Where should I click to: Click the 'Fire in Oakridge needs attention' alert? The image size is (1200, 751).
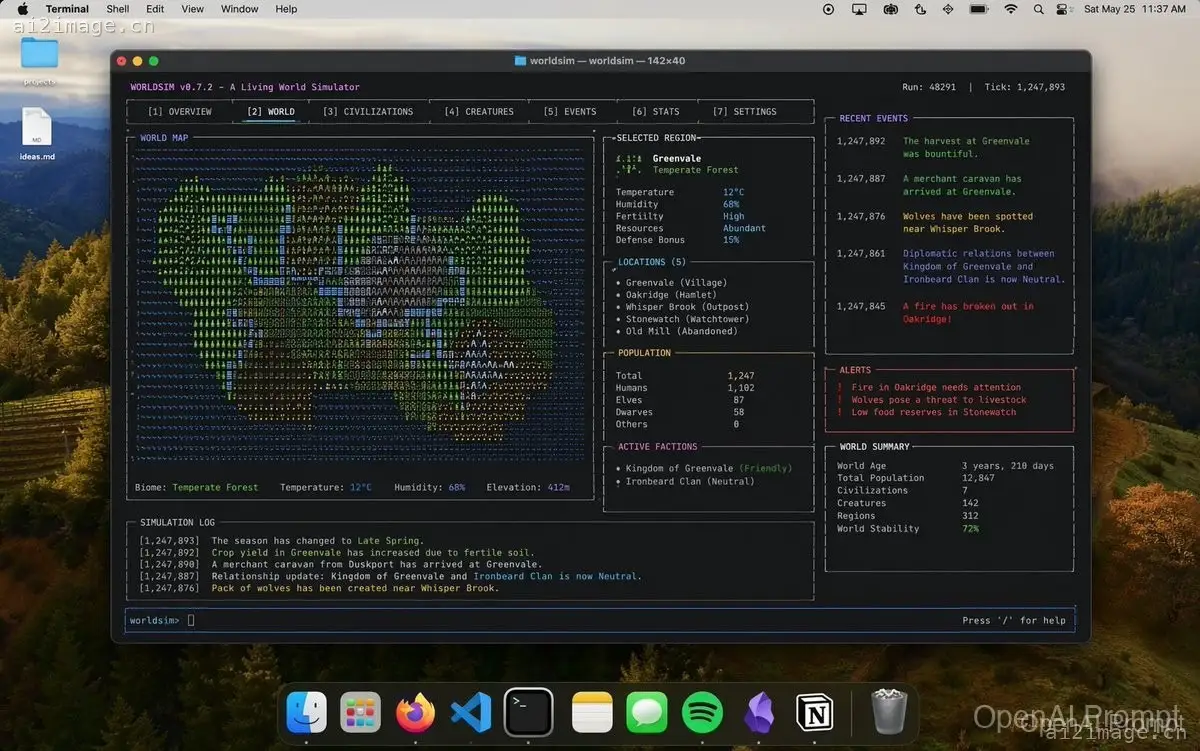[x=936, y=387]
